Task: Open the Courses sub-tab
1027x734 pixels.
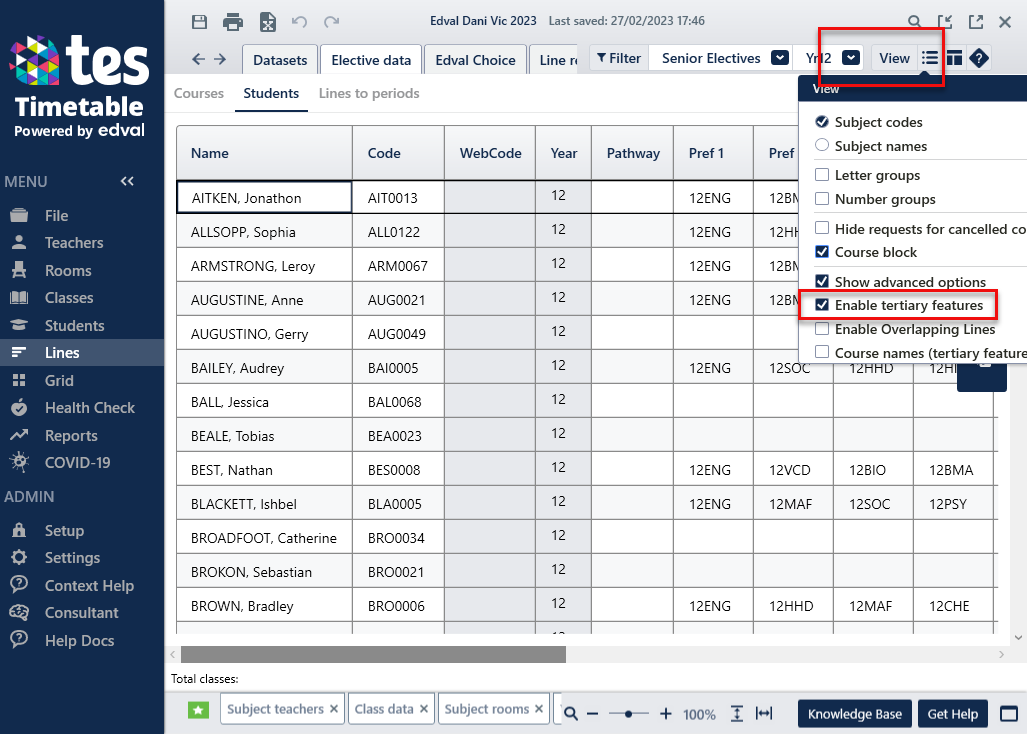Action: click(199, 93)
